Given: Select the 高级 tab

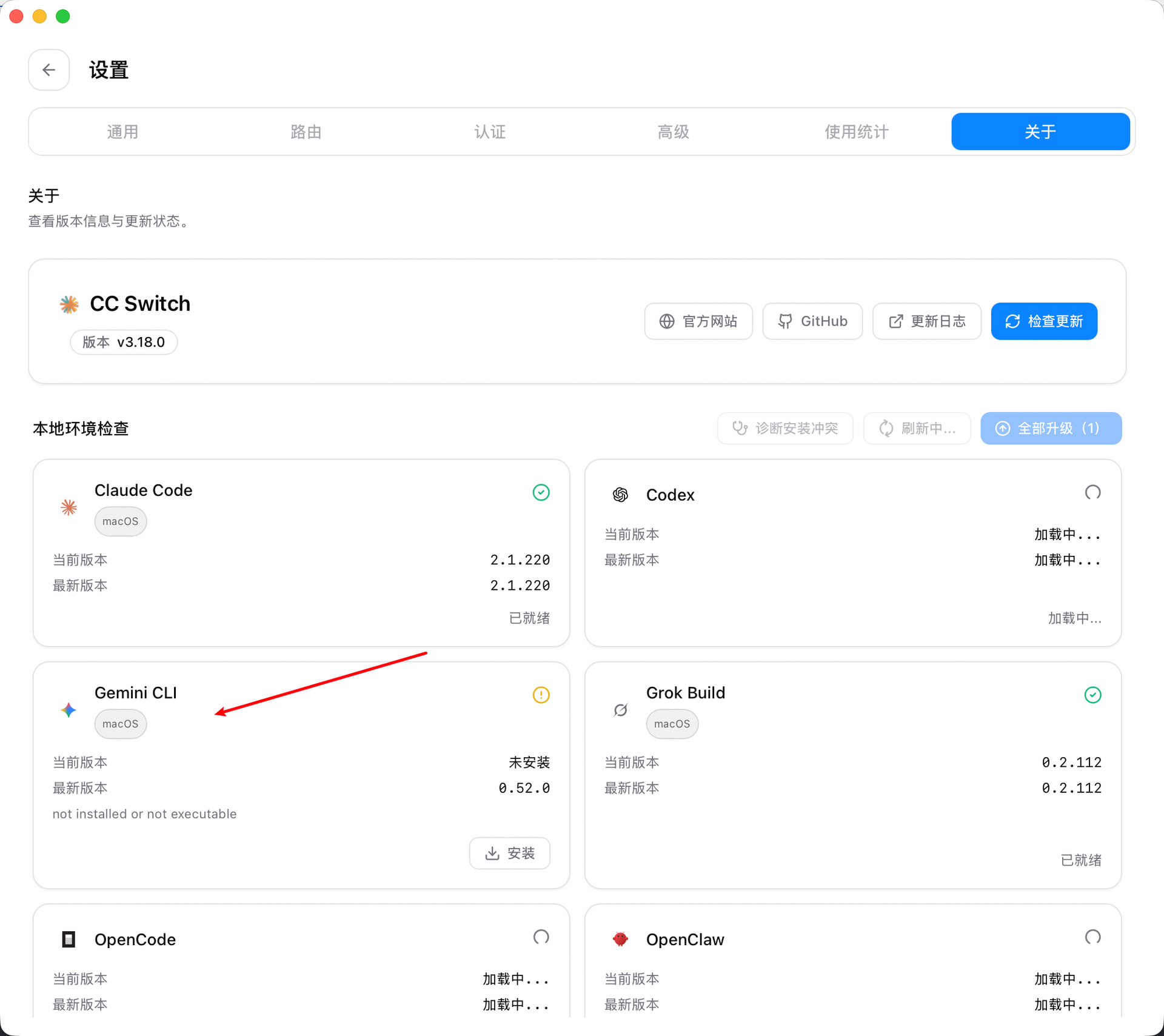Looking at the screenshot, I should [674, 132].
